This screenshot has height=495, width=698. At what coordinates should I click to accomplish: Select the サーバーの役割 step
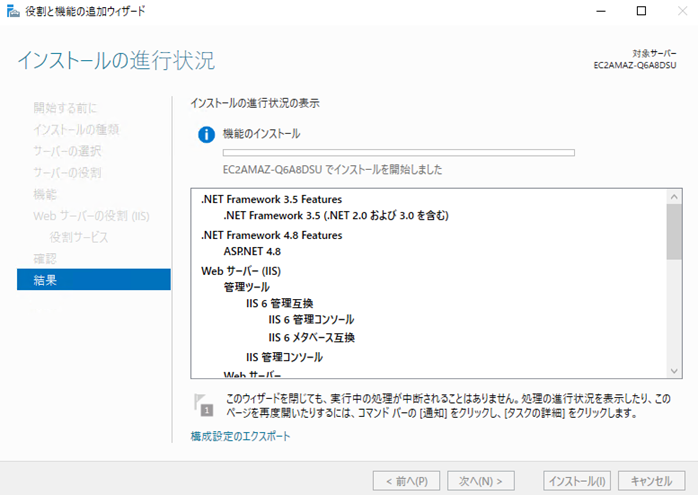67,173
